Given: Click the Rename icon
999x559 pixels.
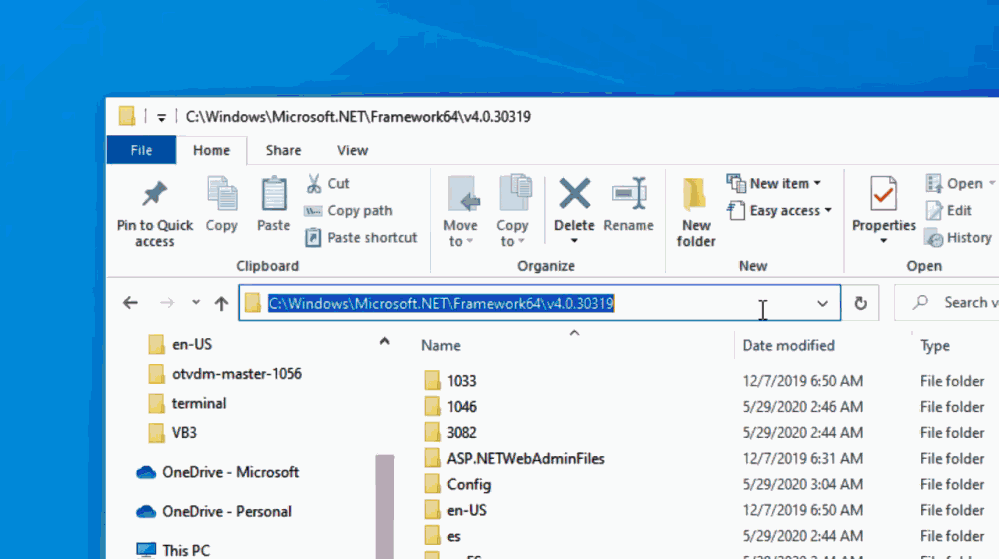Looking at the screenshot, I should click(629, 194).
